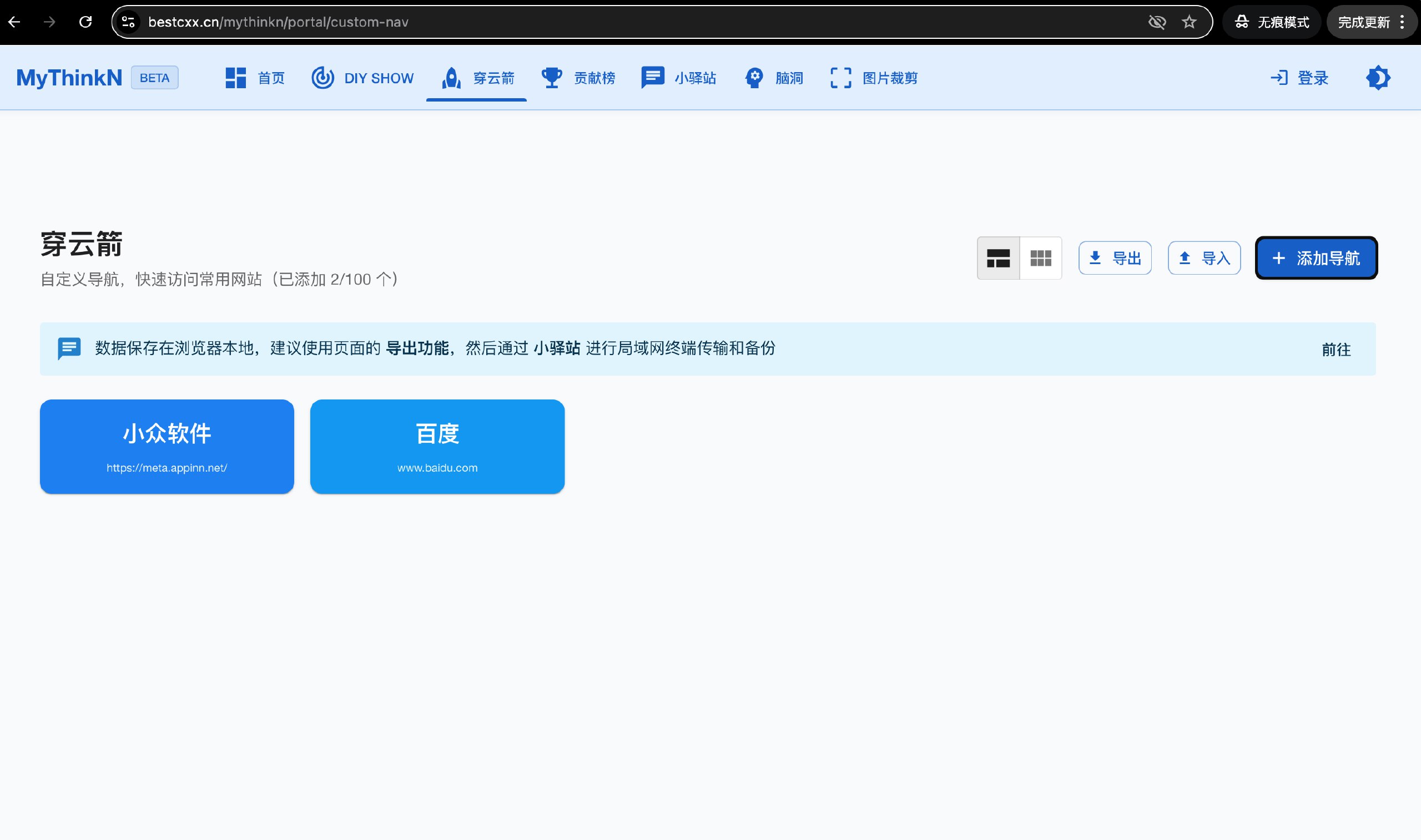Image resolution: width=1421 pixels, height=840 pixels.
Task: Click the 穿云箭 page heading
Action: click(x=82, y=244)
